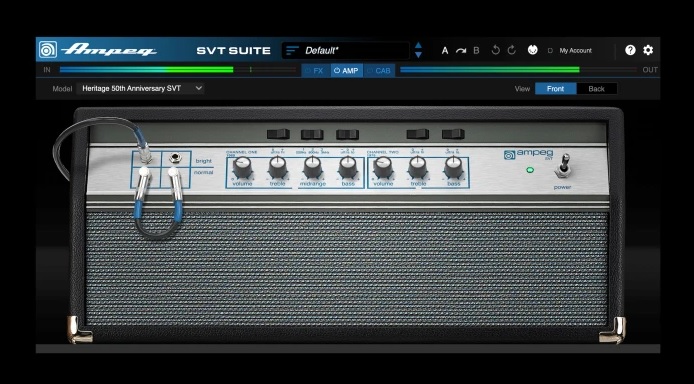The image size is (694, 384).
Task: Select the Front view
Action: click(555, 88)
